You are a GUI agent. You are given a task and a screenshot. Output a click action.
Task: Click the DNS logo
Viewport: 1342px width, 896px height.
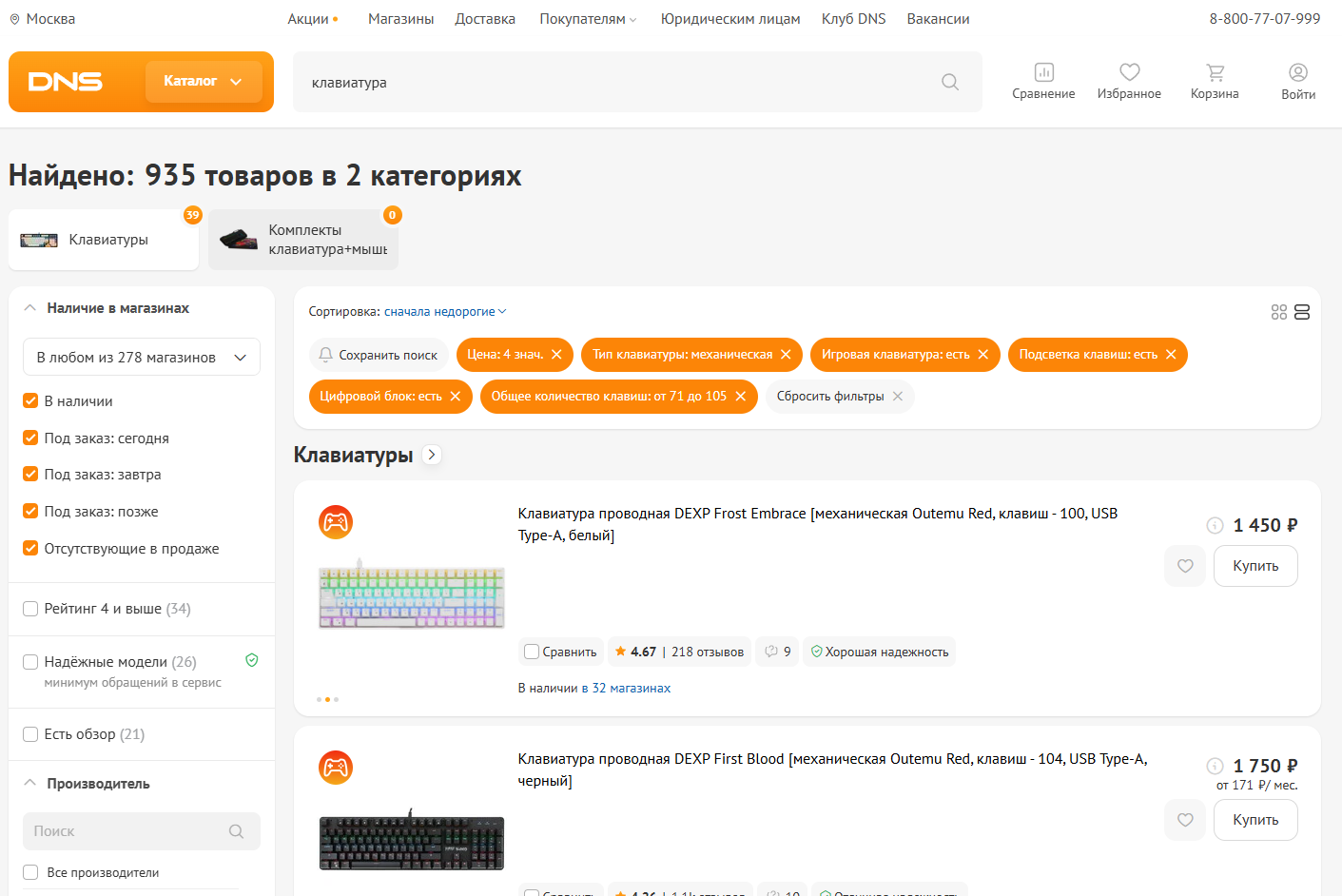pyautogui.click(x=65, y=82)
